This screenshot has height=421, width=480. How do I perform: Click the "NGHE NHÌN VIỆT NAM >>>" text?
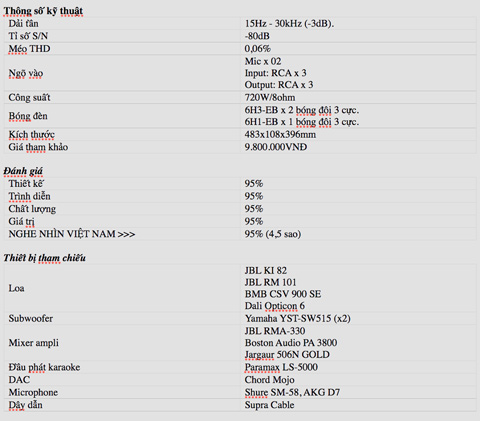point(72,234)
